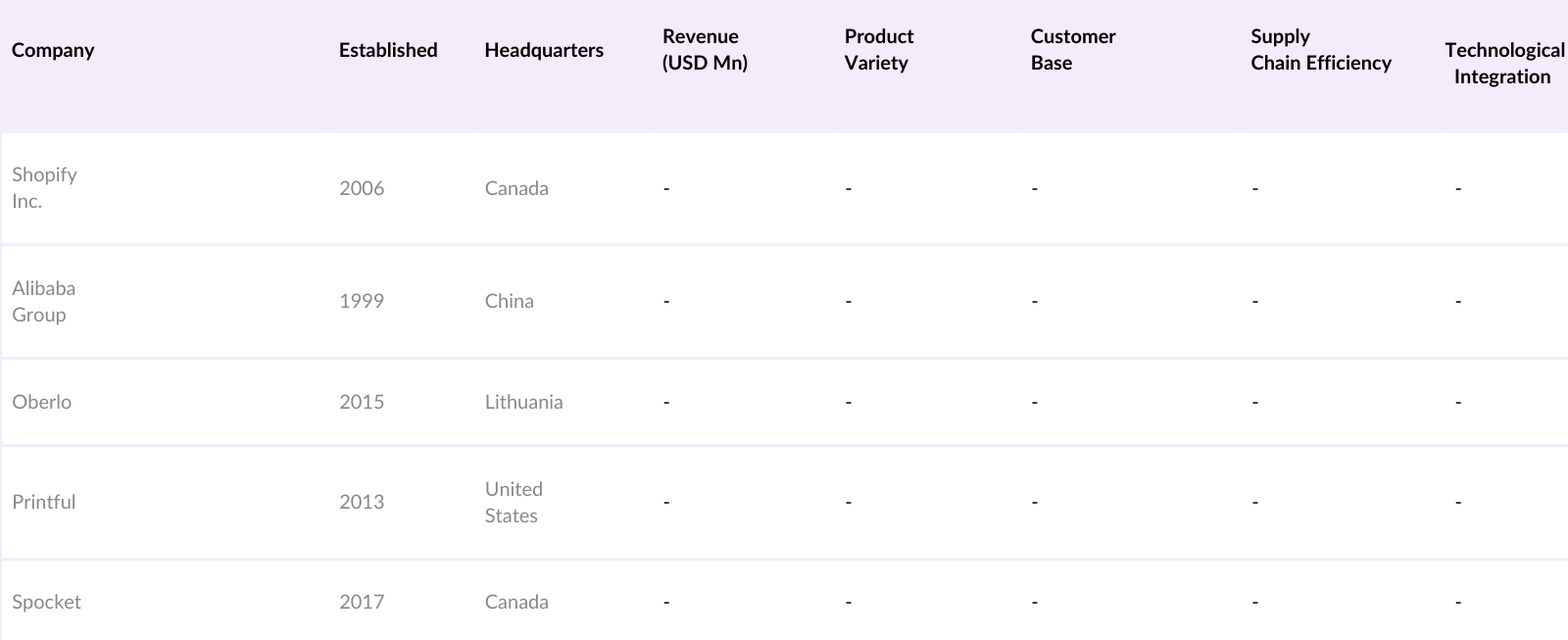
Task: Select the Alibaba Group company name
Action: 43,301
